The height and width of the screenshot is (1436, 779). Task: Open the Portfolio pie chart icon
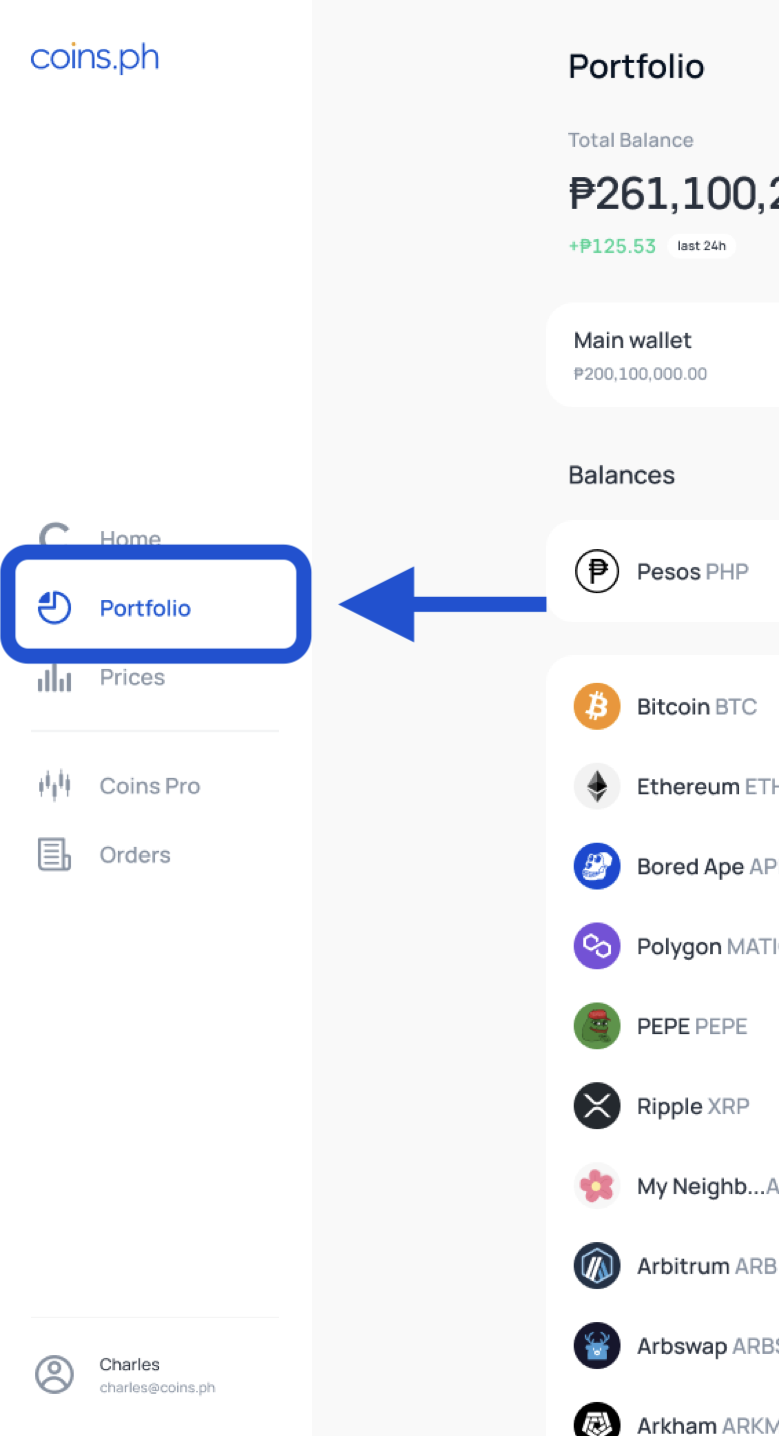(x=54, y=607)
